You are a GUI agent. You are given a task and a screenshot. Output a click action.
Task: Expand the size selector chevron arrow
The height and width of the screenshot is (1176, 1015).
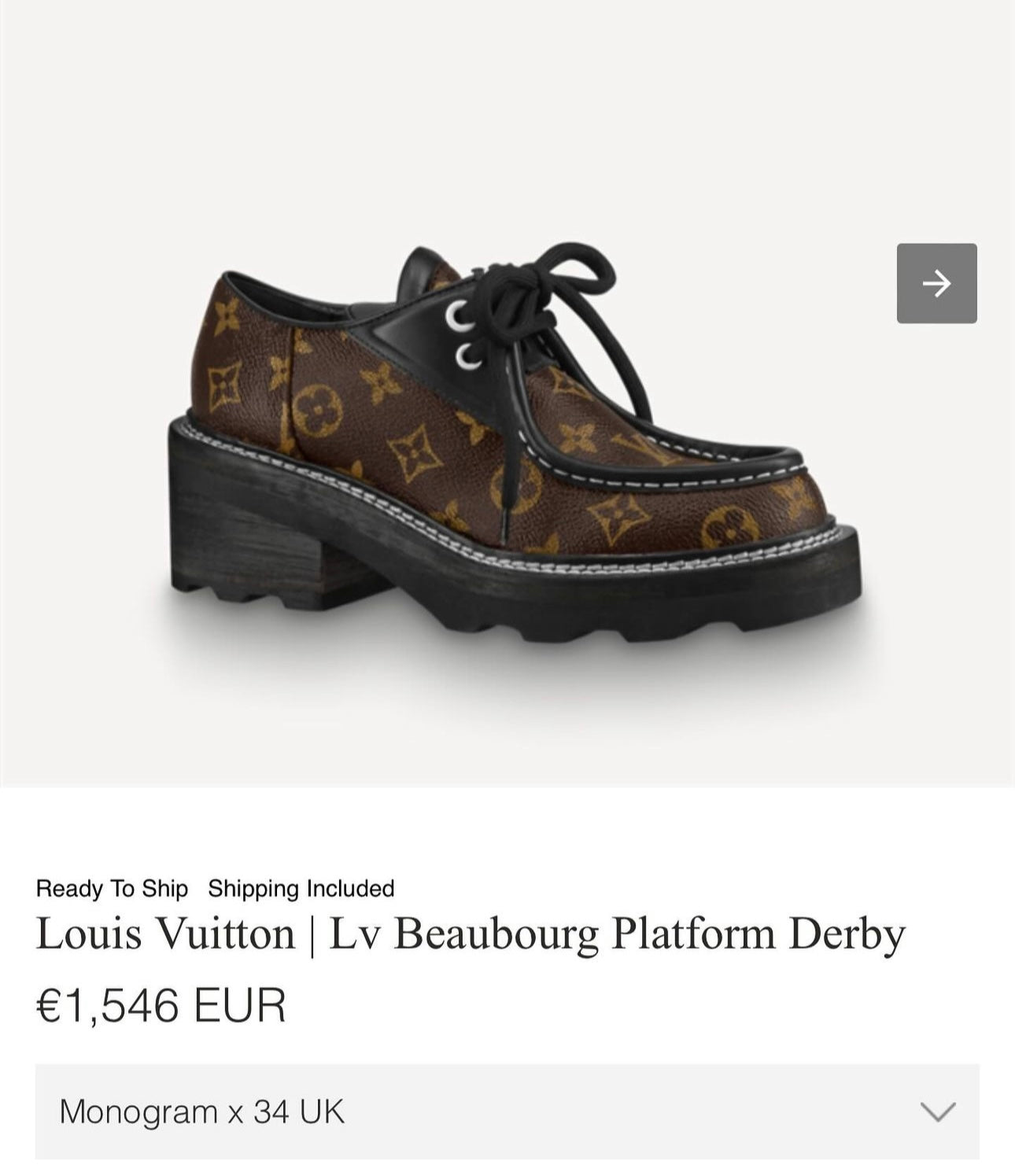938,1111
